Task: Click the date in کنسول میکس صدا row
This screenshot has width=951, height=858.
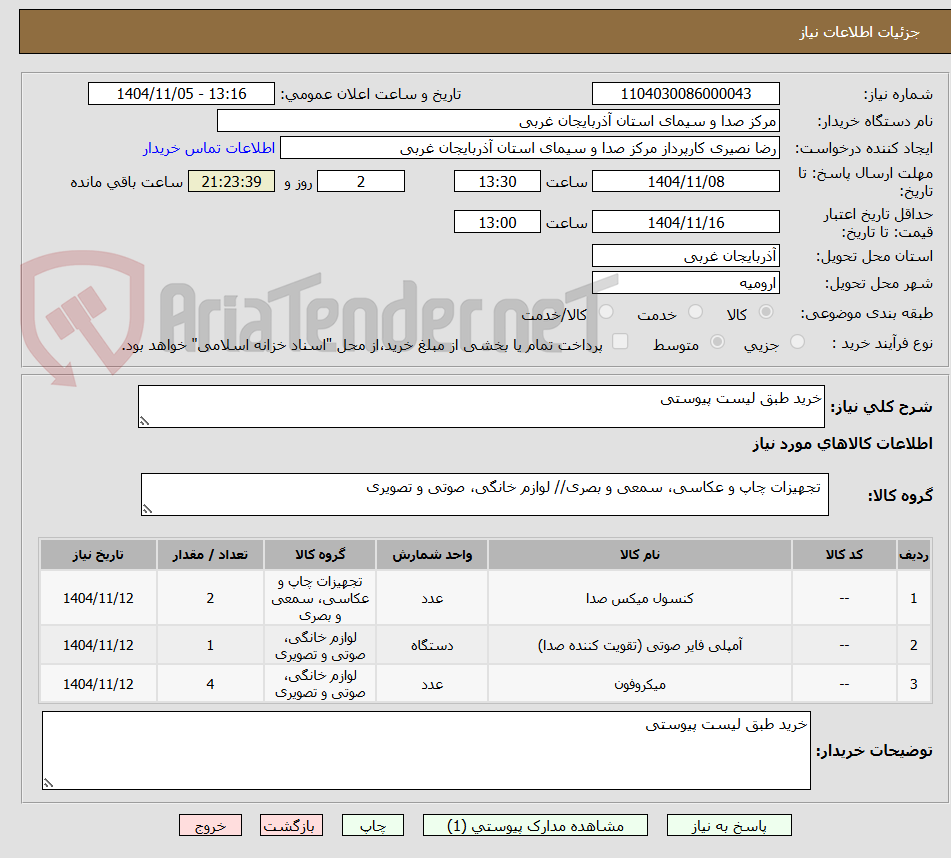Action: (98, 598)
